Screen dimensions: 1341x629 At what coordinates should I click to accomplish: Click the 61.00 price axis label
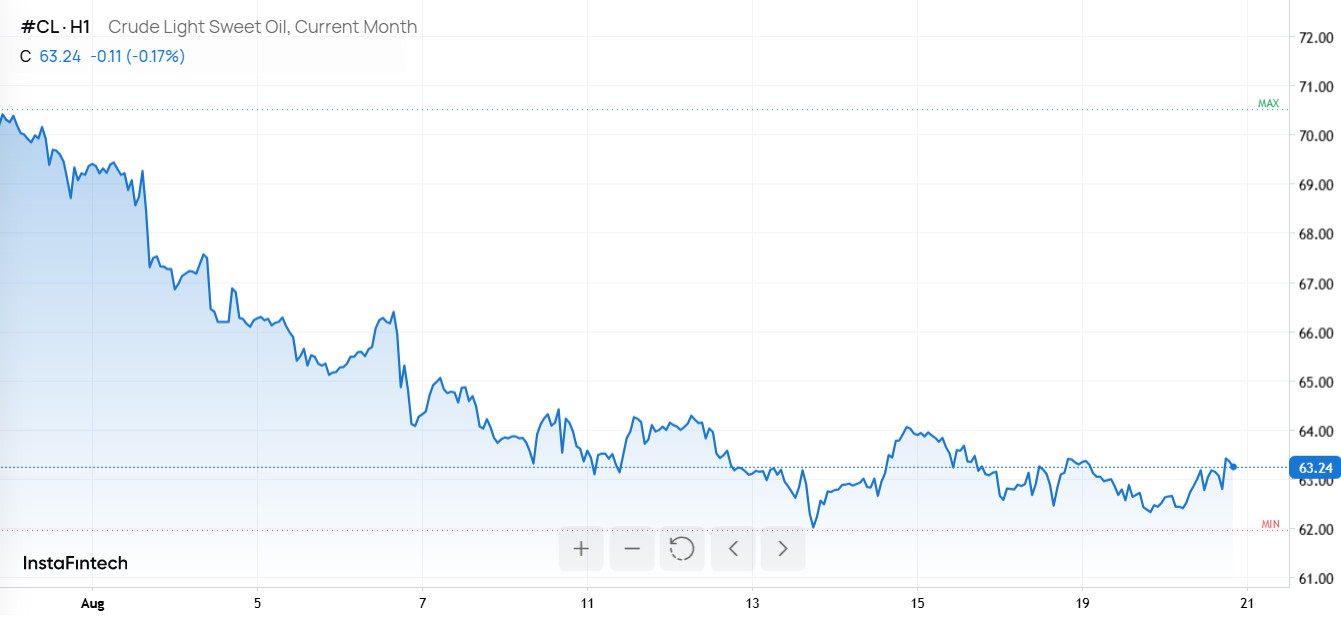(x=1315, y=578)
